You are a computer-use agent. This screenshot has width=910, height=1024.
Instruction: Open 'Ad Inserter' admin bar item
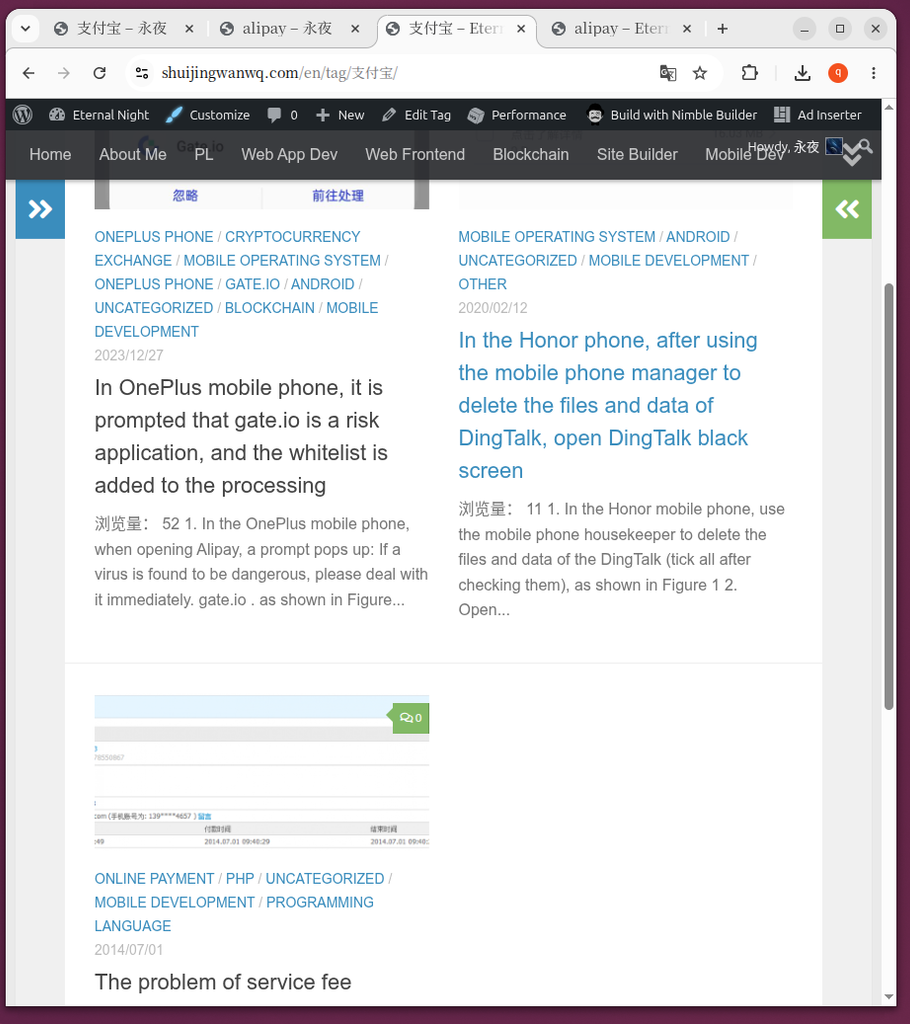(817, 115)
